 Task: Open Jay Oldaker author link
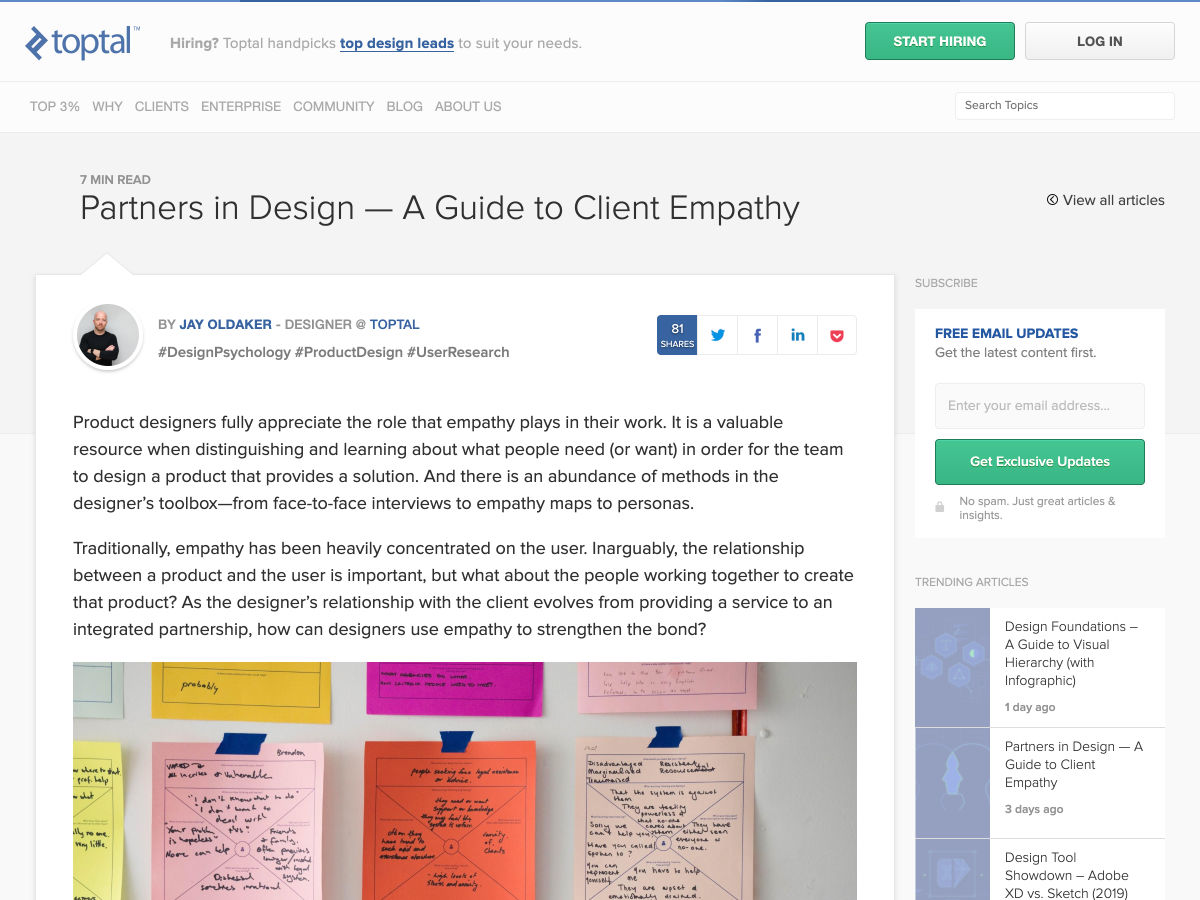click(225, 324)
